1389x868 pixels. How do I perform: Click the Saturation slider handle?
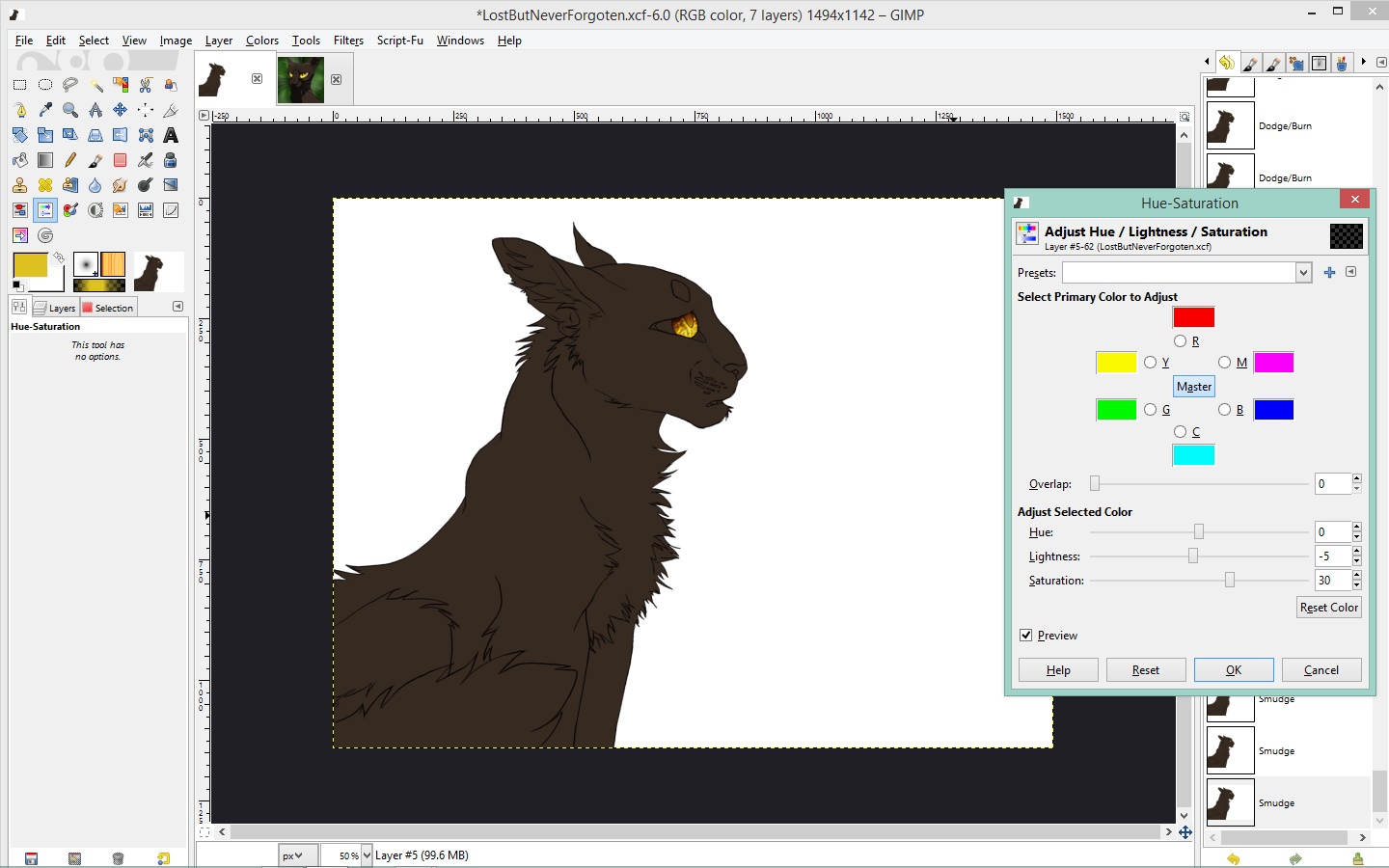(1229, 580)
